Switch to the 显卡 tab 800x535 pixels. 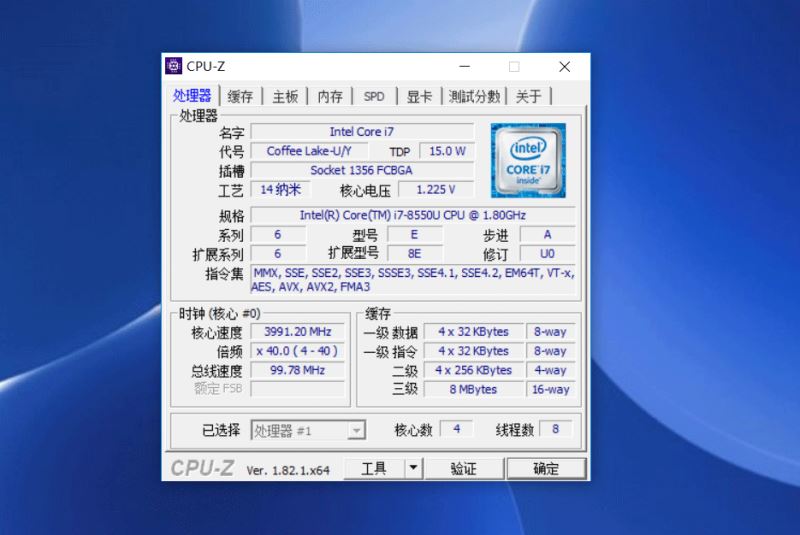coord(419,96)
